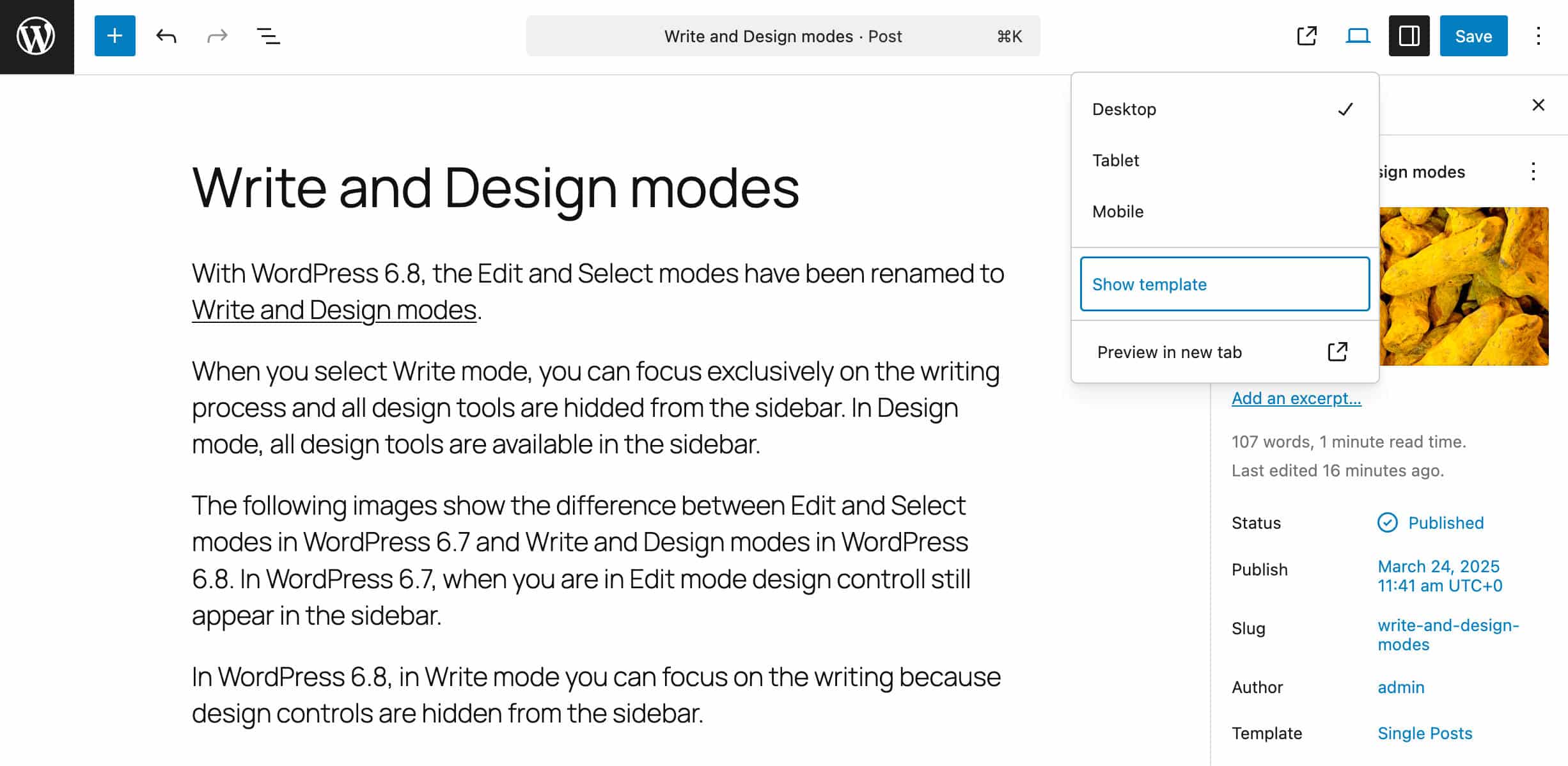Image resolution: width=1568 pixels, height=766 pixels.
Task: Open the preview device dropdown
Action: tap(1357, 36)
